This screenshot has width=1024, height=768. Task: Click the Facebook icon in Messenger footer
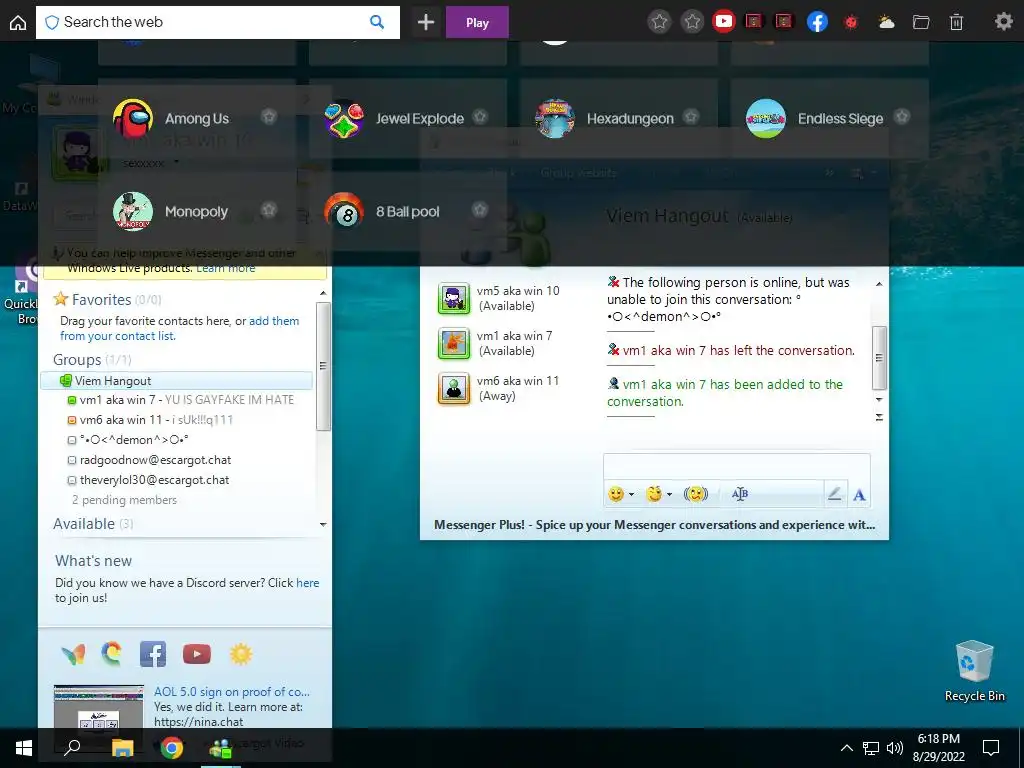point(153,654)
